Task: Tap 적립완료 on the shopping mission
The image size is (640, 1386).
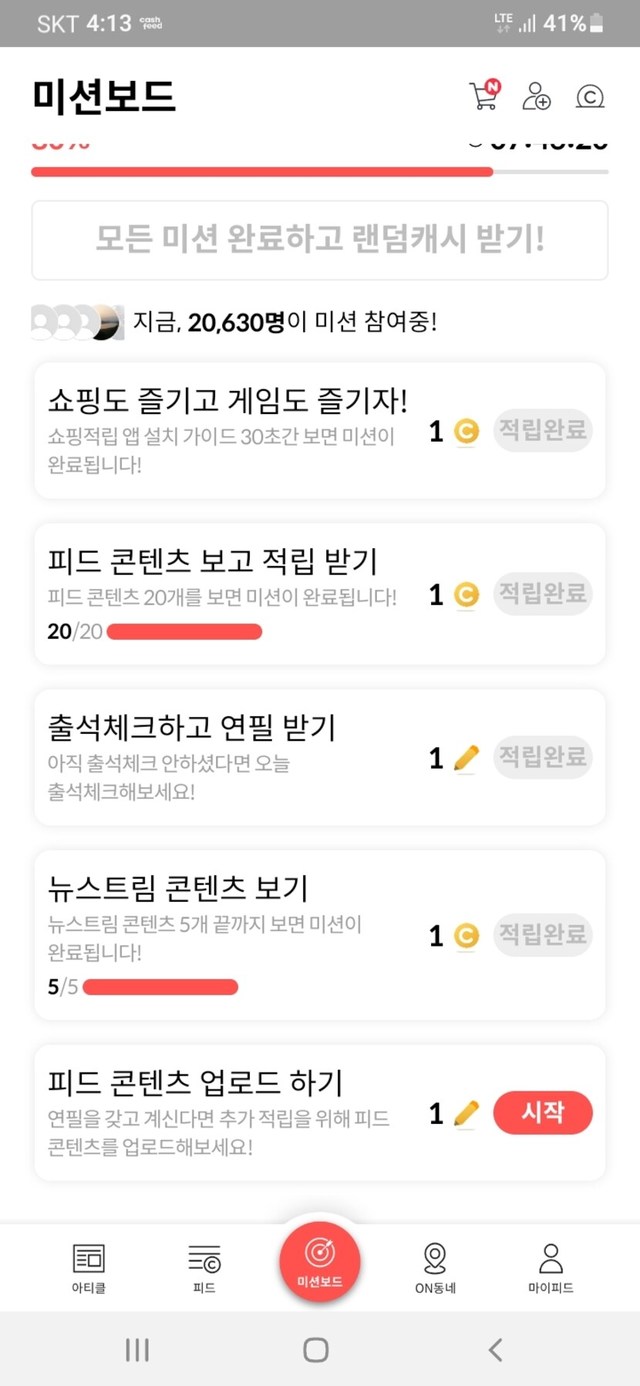Action: click(x=543, y=431)
